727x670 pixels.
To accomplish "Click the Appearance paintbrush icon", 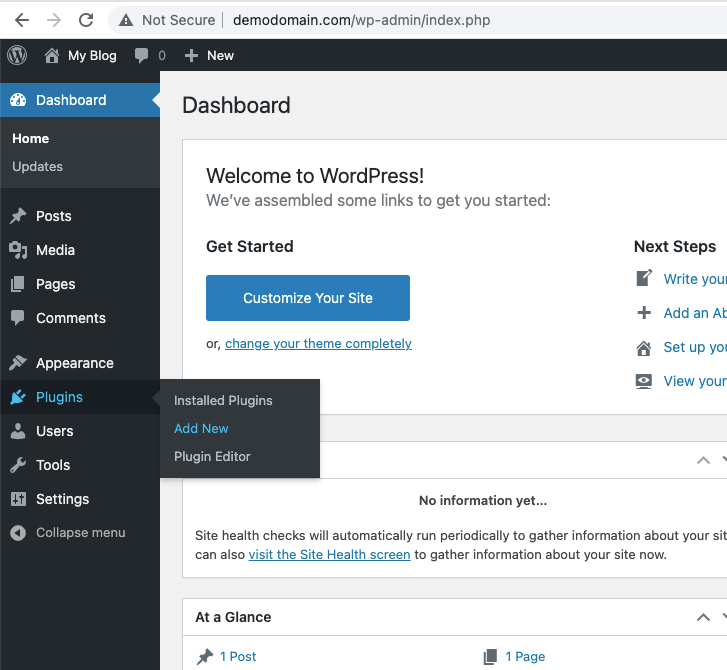I will coord(18,363).
